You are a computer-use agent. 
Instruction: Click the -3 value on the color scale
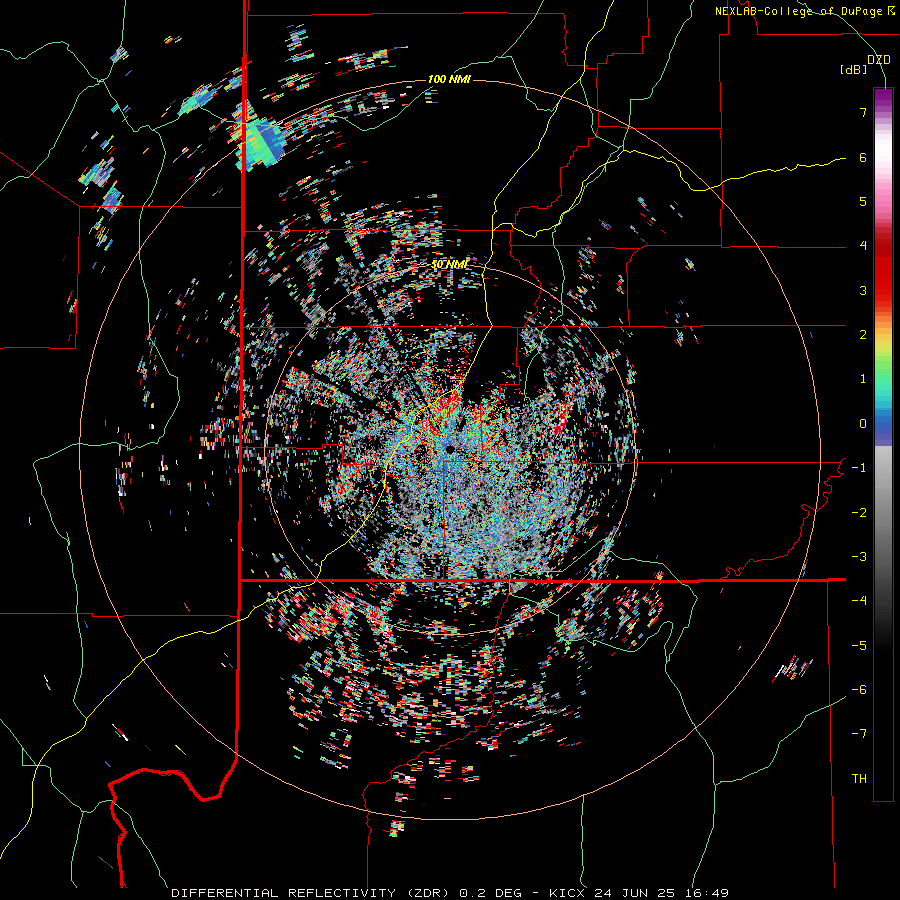pos(859,557)
